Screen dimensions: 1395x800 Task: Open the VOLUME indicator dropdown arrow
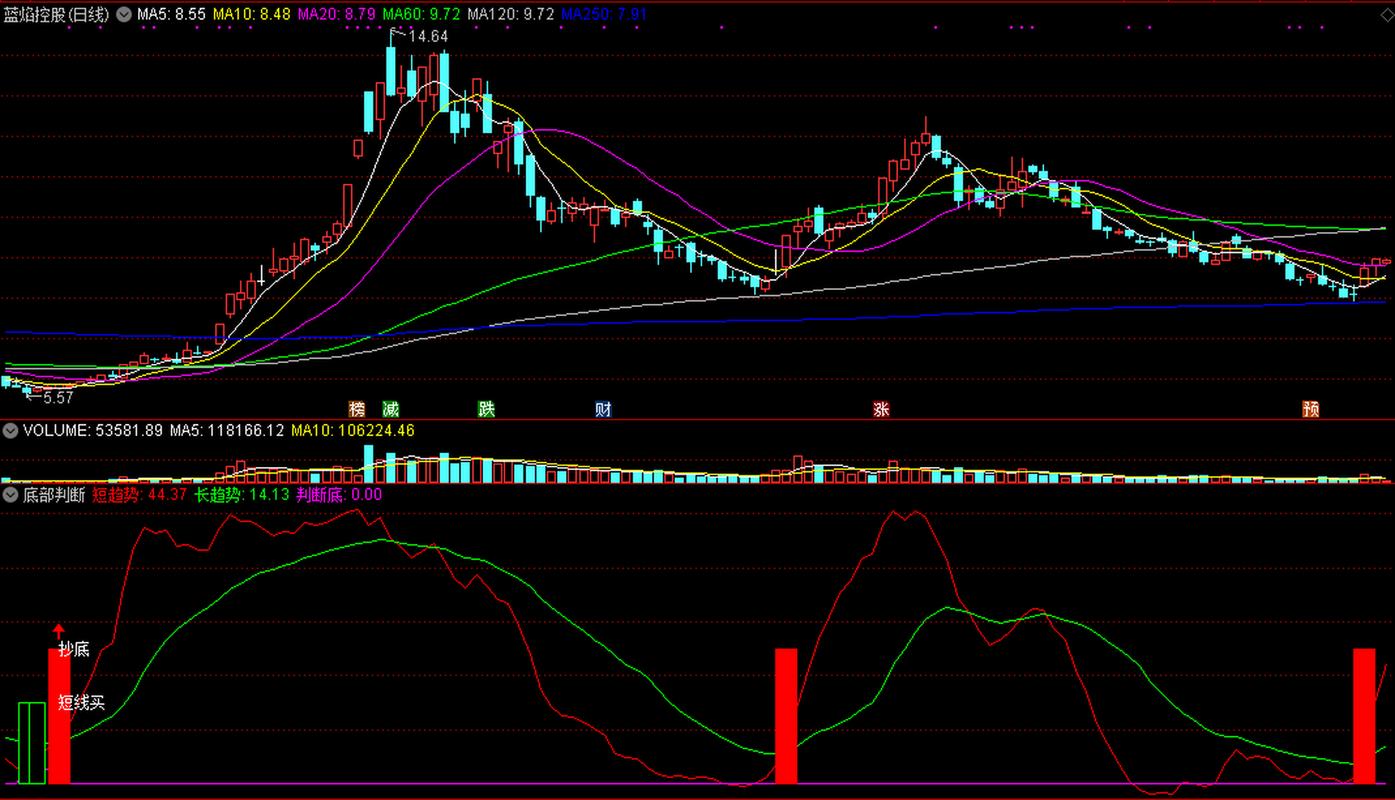click(x=10, y=431)
